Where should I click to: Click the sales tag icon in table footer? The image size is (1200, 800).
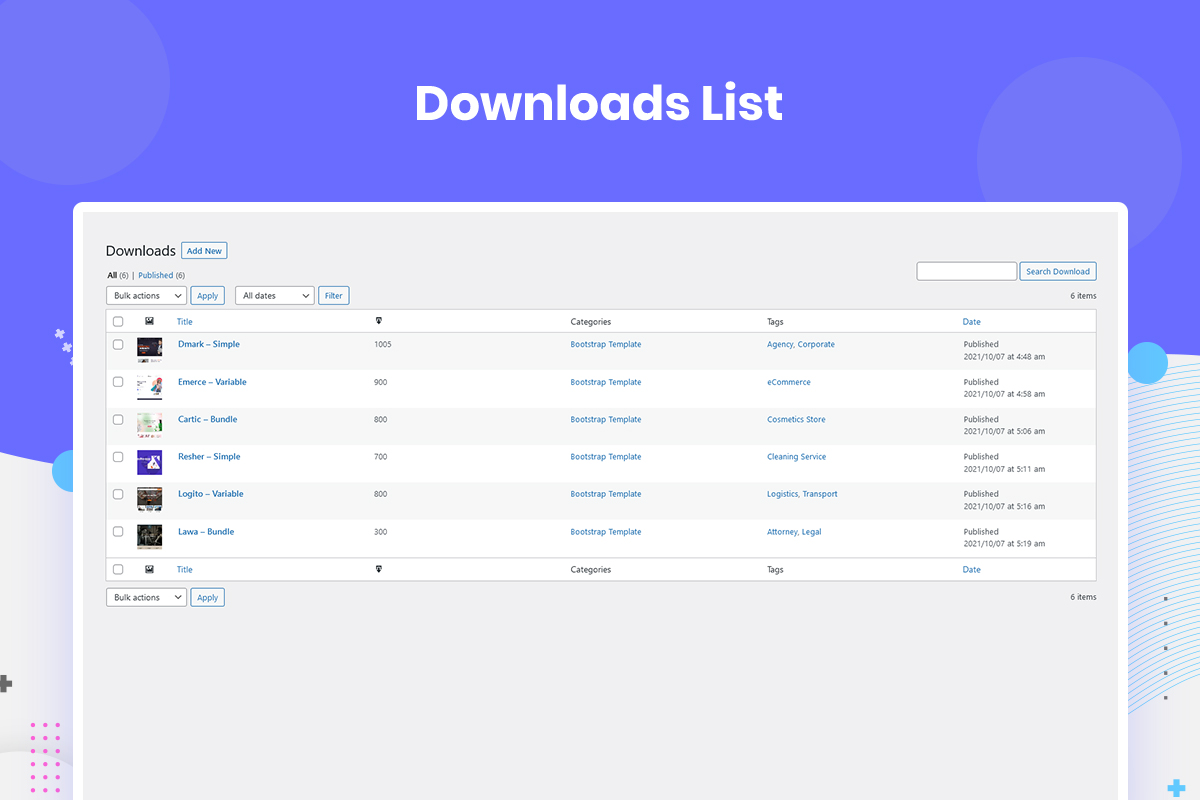(379, 569)
